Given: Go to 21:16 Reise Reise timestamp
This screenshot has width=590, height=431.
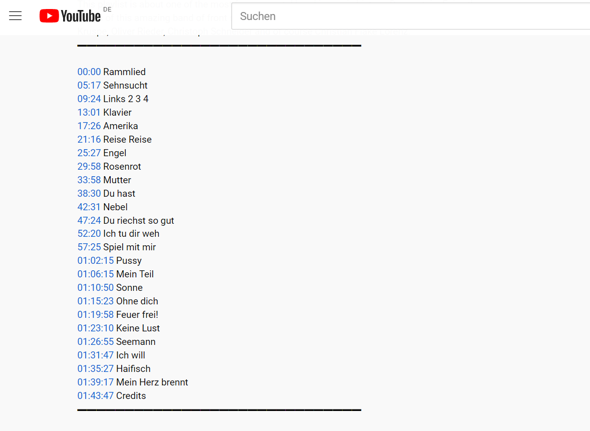Looking at the screenshot, I should pyautogui.click(x=89, y=140).
